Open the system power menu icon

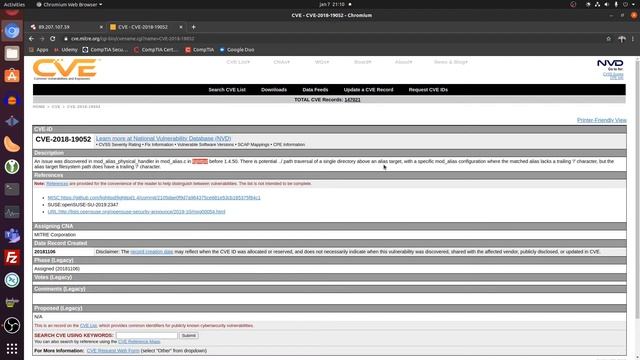point(625,4)
